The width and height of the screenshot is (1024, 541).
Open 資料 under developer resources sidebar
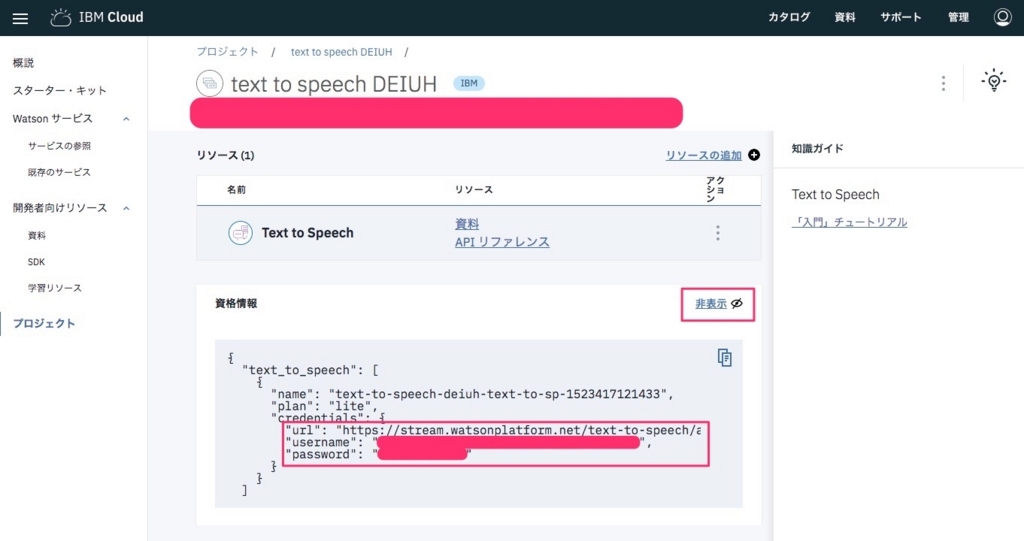point(37,235)
